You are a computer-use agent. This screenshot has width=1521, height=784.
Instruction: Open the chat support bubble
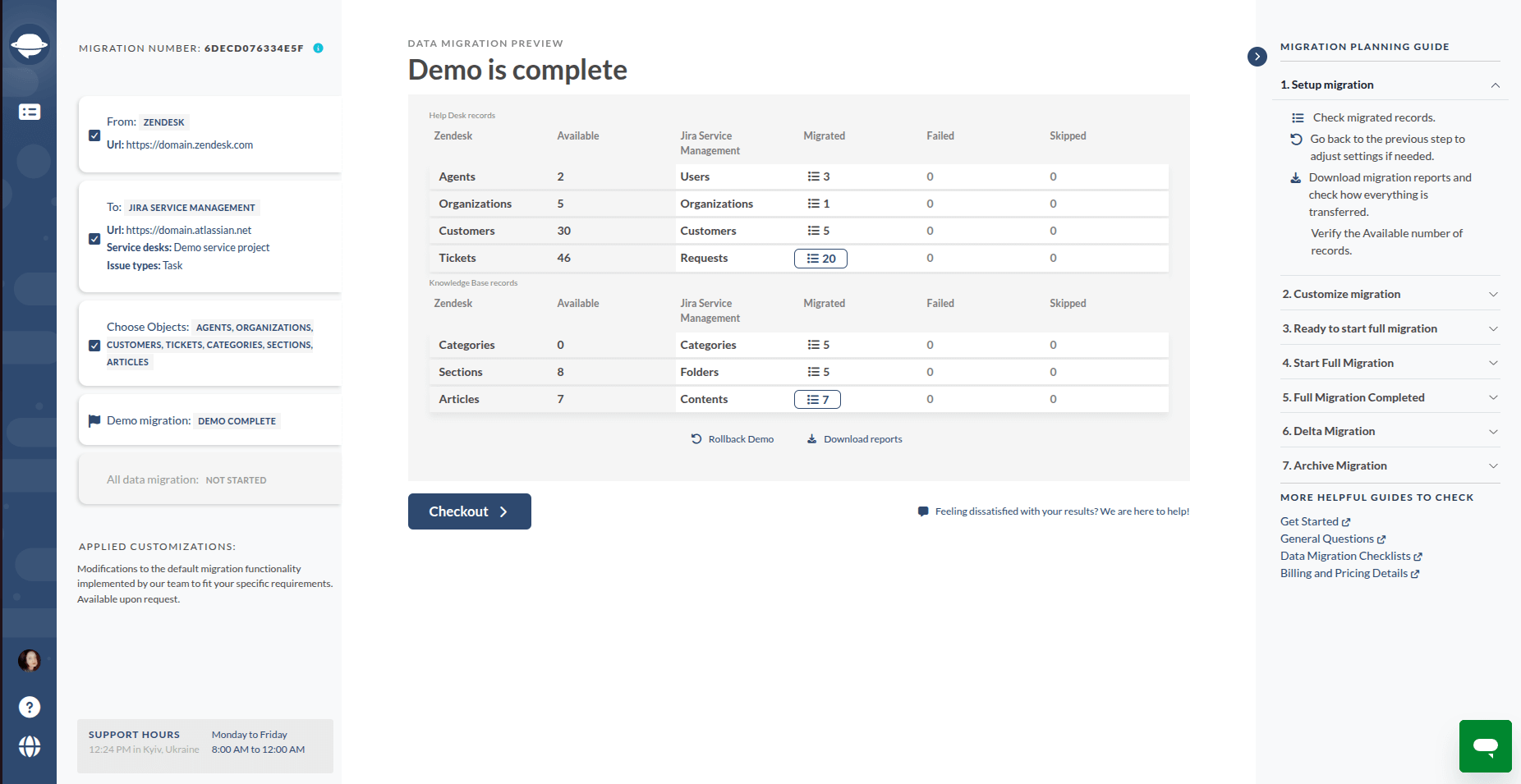(1485, 745)
